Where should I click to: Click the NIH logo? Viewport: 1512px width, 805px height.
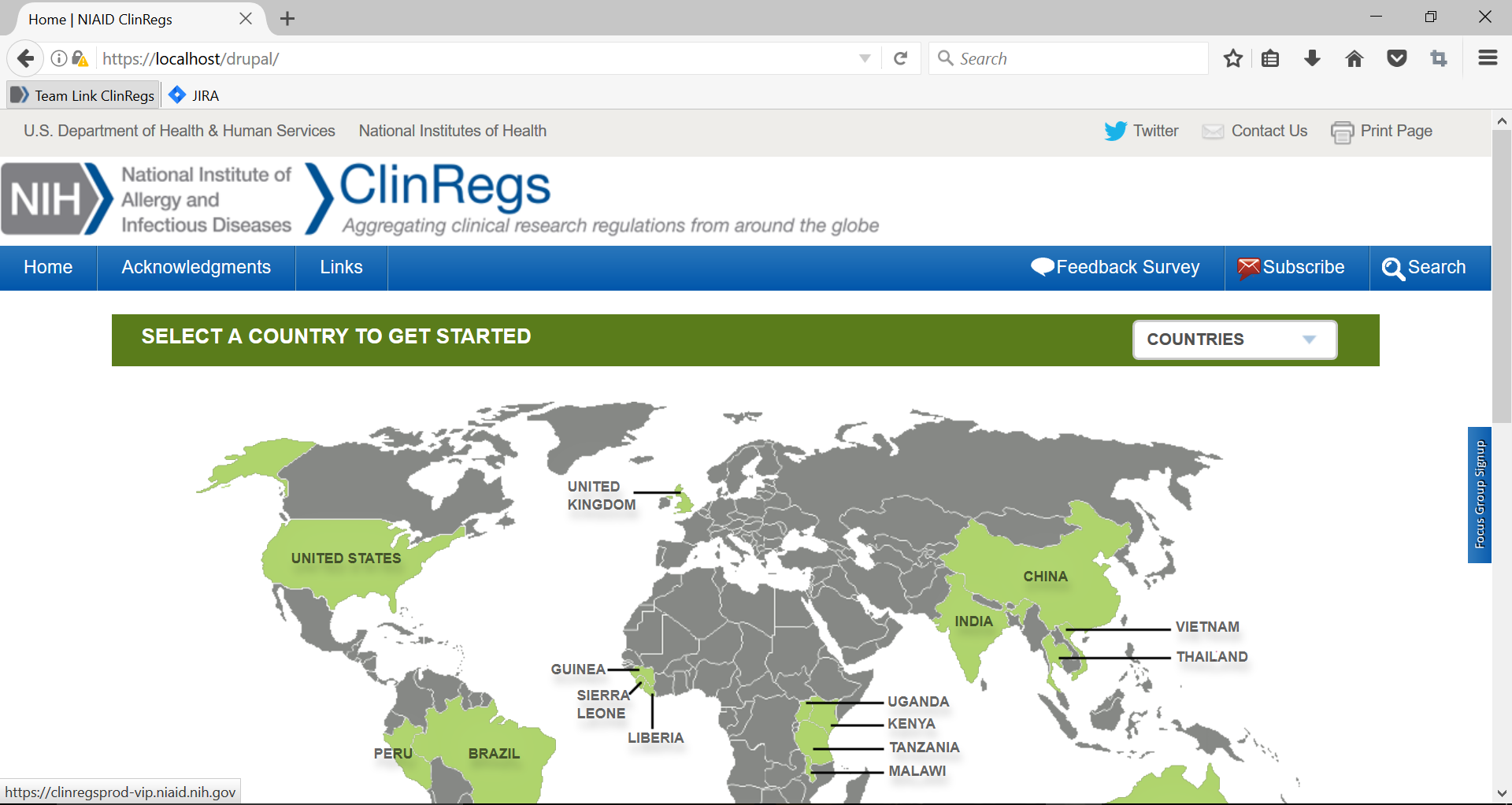pyautogui.click(x=57, y=199)
